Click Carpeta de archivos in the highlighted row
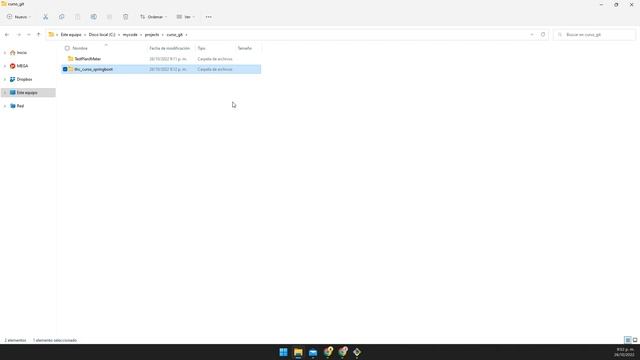 pos(215,69)
